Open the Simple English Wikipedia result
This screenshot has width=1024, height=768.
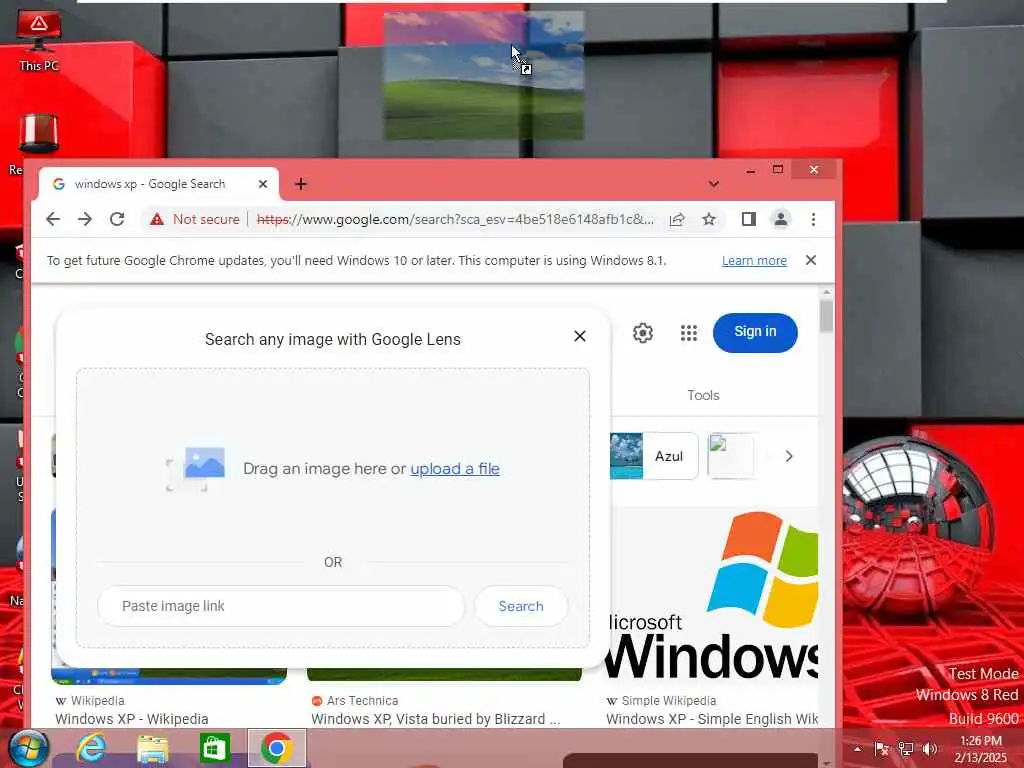(x=712, y=718)
